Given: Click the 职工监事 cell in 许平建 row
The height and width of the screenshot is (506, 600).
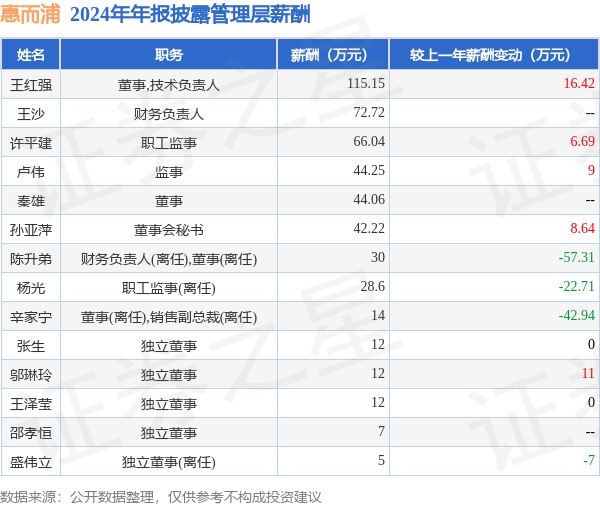Looking at the screenshot, I should [169, 143].
